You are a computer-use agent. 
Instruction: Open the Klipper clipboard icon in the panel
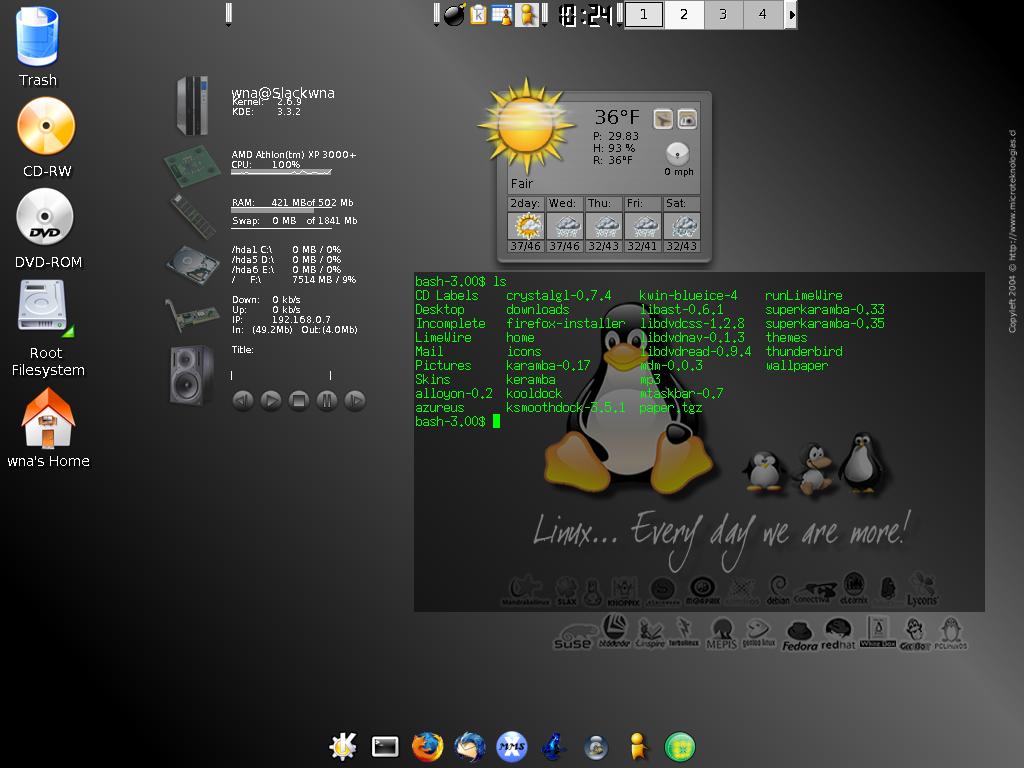click(x=479, y=14)
